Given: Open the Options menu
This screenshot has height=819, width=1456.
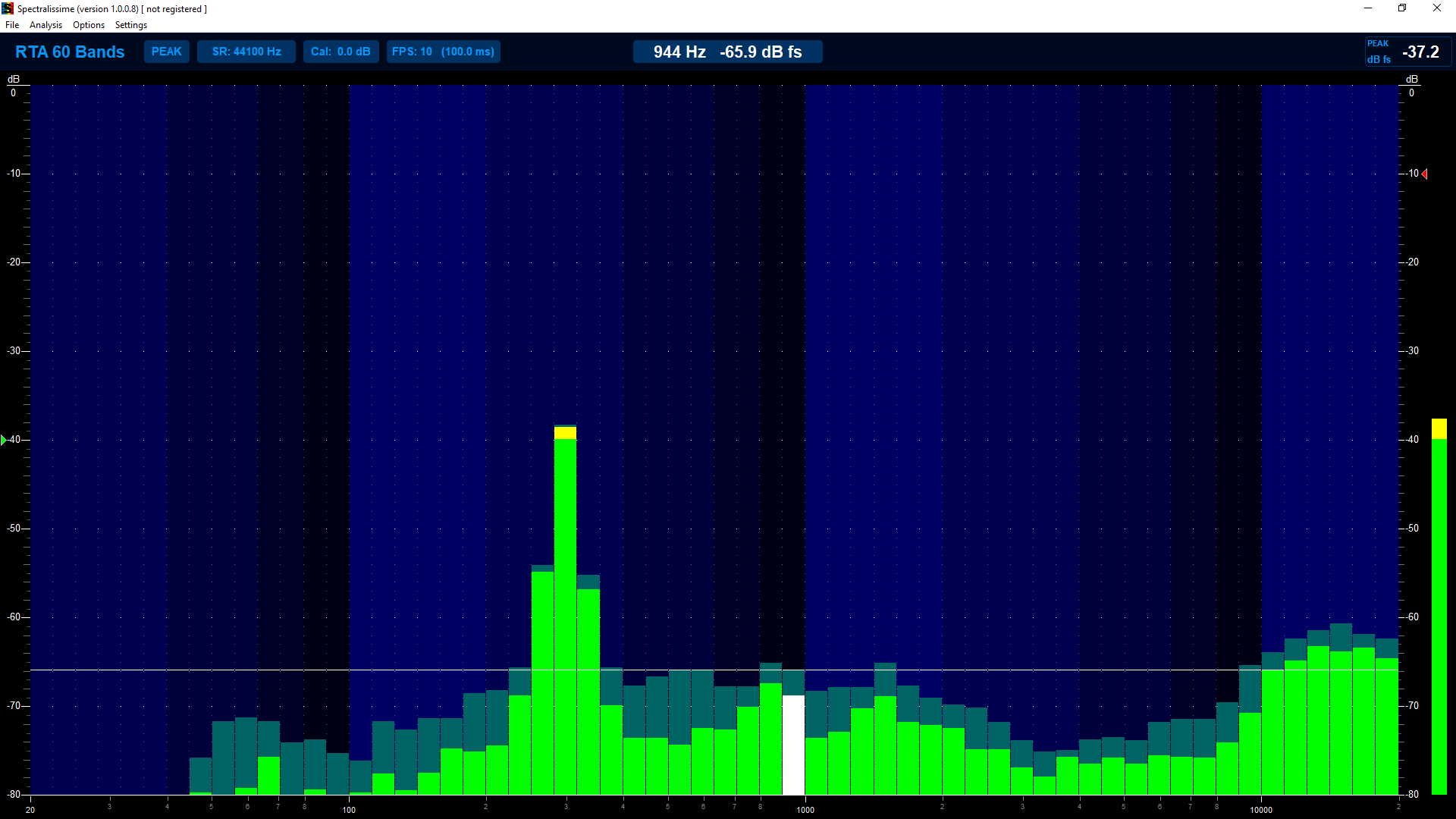Looking at the screenshot, I should pyautogui.click(x=89, y=25).
